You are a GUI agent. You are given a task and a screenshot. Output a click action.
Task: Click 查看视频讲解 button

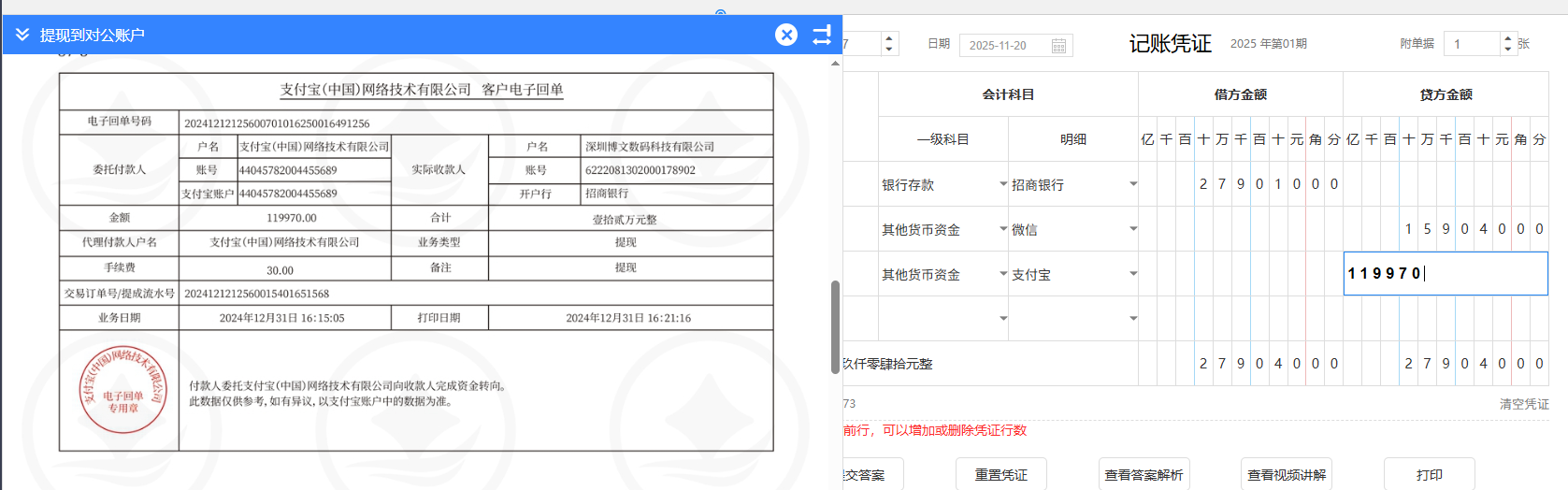click(1287, 475)
